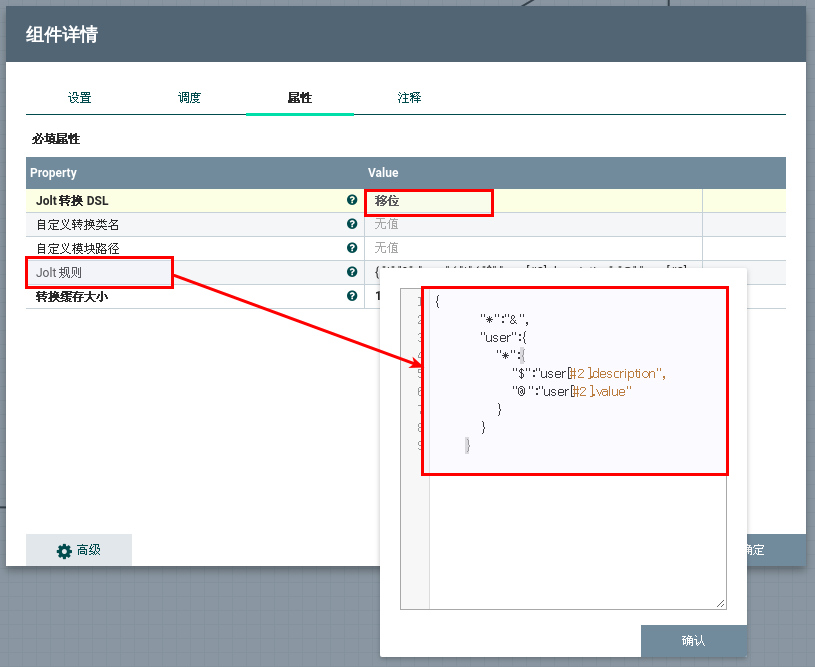This screenshot has height=667, width=815.
Task: Click the 无值 value for 自定义转换类名
Action: pos(386,224)
